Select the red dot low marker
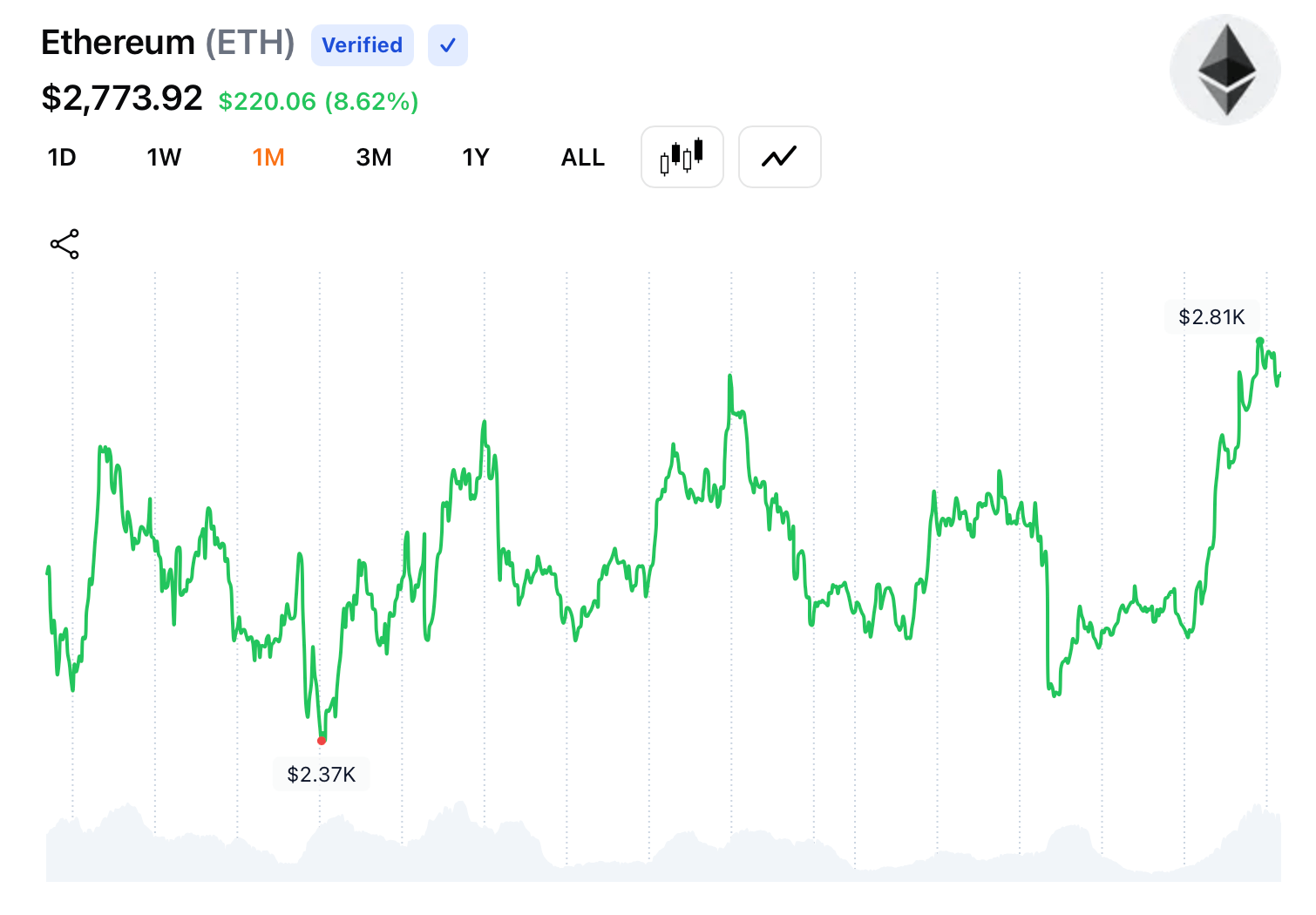The image size is (1316, 915). (321, 740)
